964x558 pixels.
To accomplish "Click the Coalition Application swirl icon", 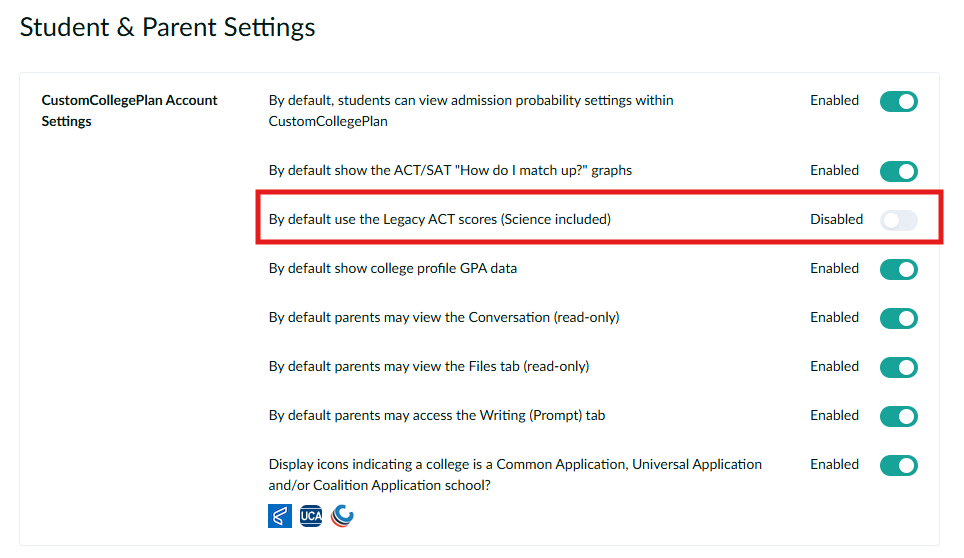I will click(342, 516).
